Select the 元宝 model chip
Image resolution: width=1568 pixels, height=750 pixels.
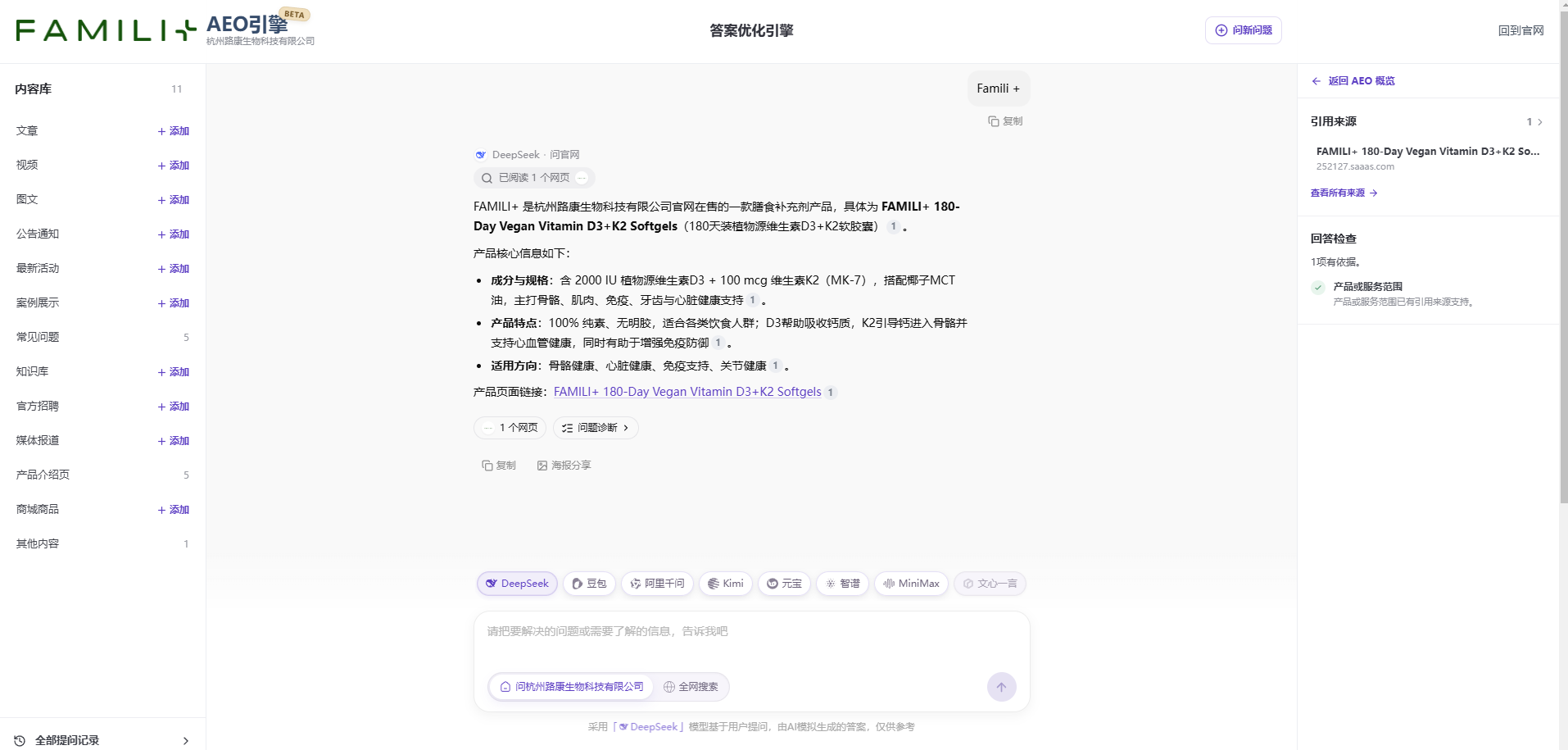pyautogui.click(x=784, y=584)
